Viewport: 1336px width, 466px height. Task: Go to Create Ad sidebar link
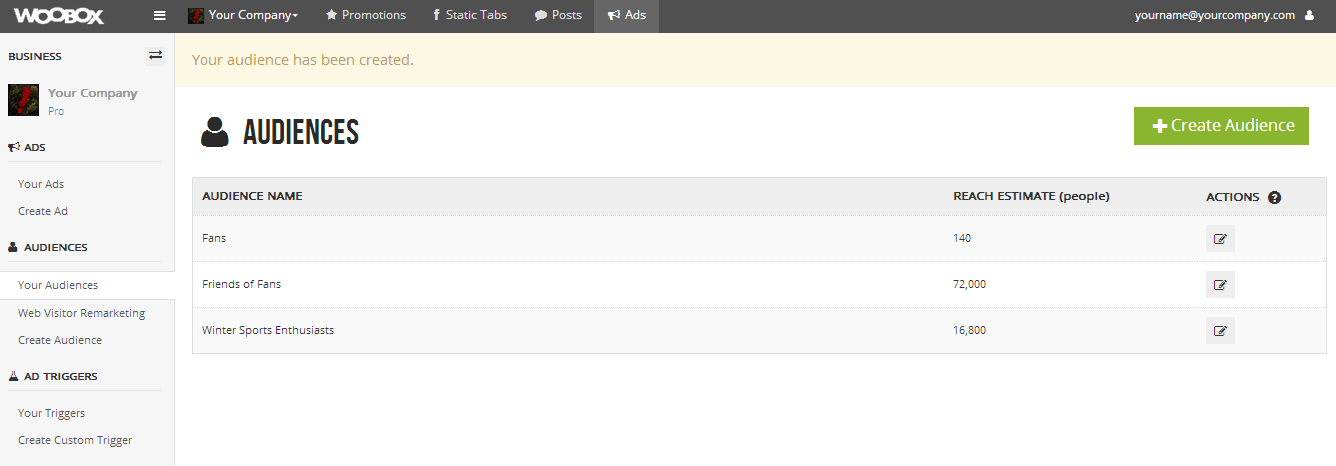43,211
